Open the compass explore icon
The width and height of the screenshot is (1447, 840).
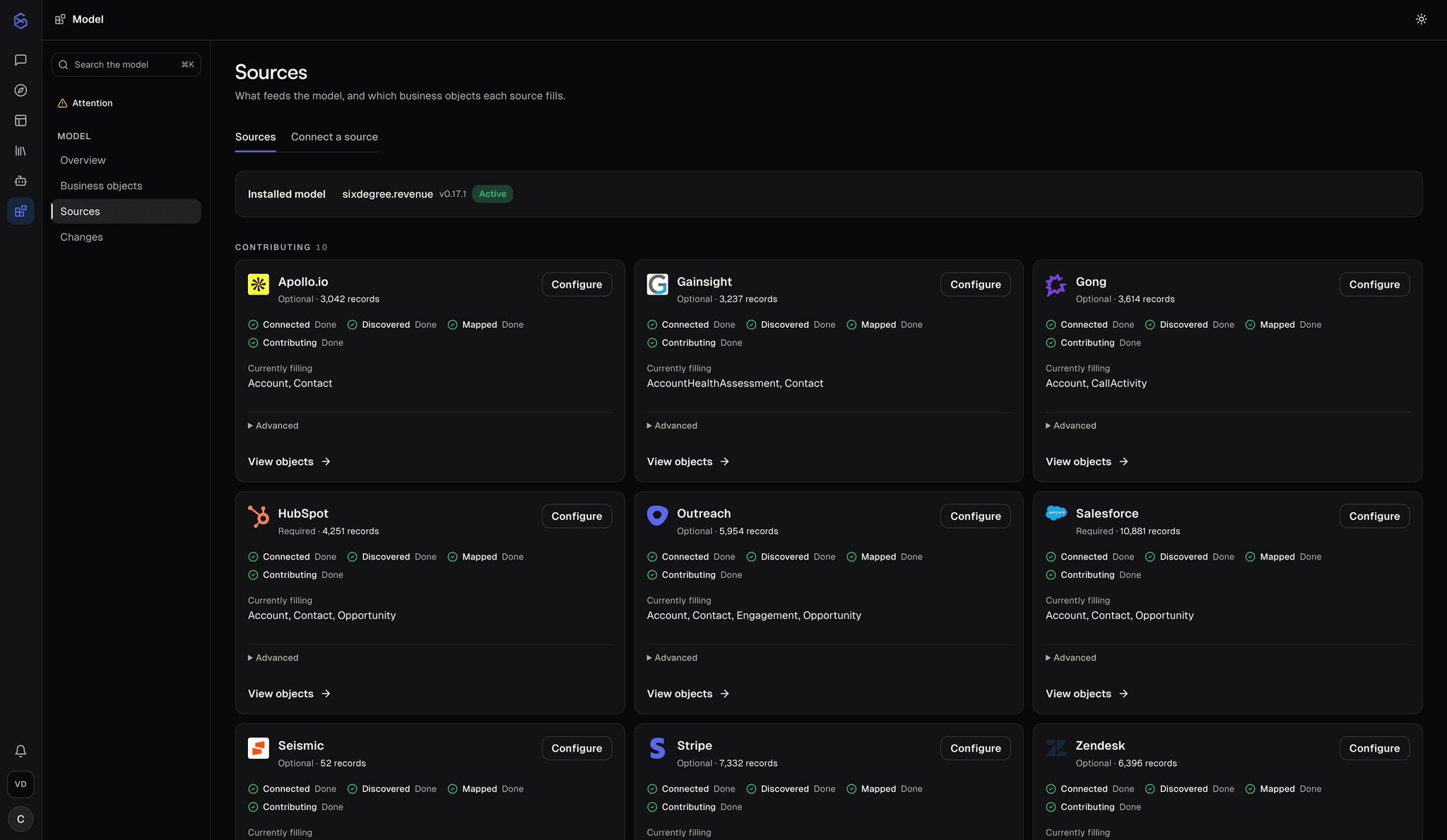pos(20,90)
